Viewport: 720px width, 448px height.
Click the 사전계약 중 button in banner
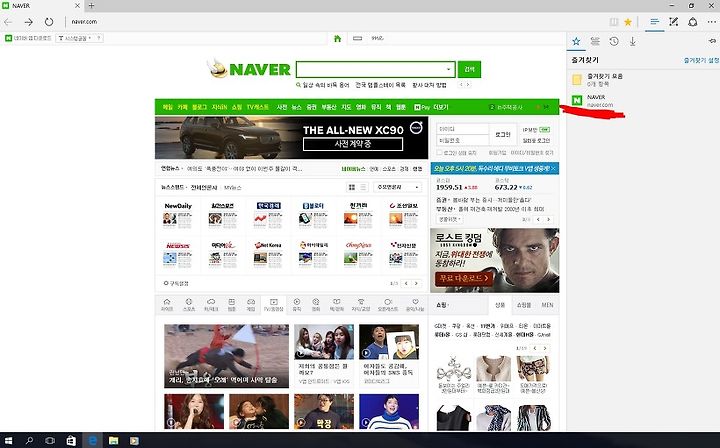pos(353,144)
